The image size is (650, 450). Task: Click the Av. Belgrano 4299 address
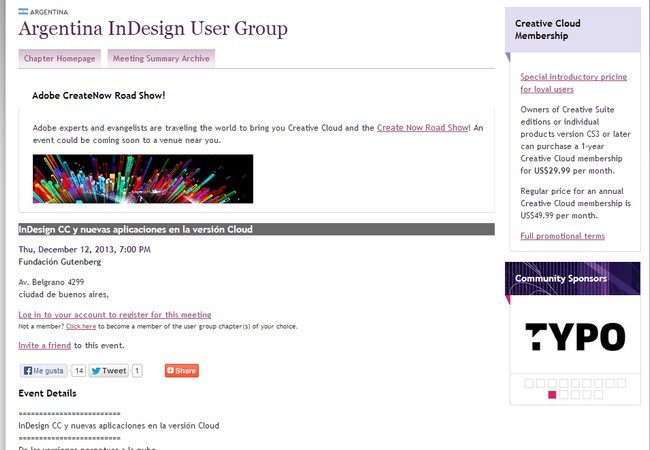[51, 282]
